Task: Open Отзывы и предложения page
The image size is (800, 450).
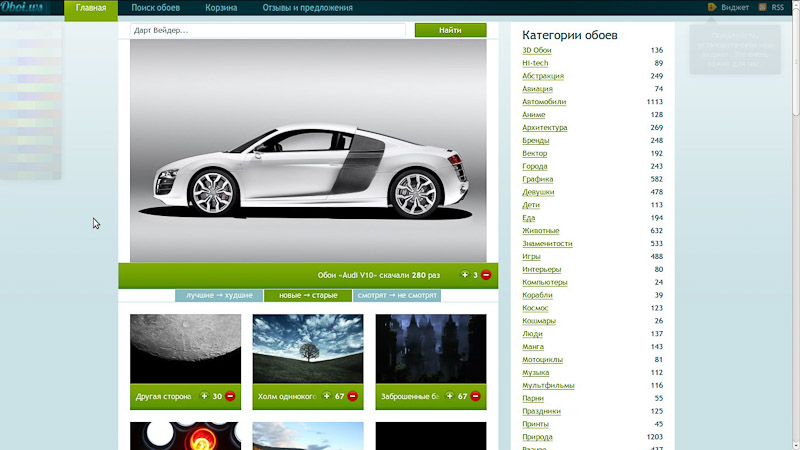Action: (307, 8)
